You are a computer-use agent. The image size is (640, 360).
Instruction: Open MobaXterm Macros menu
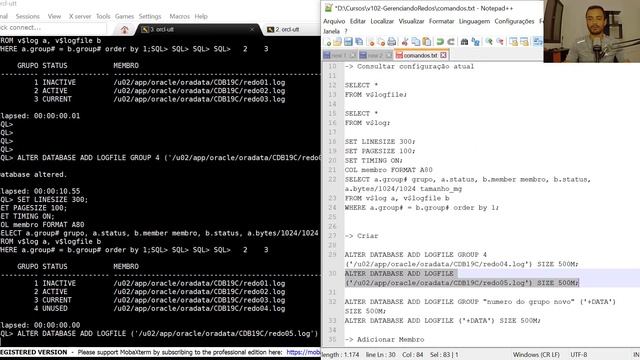click(180, 16)
